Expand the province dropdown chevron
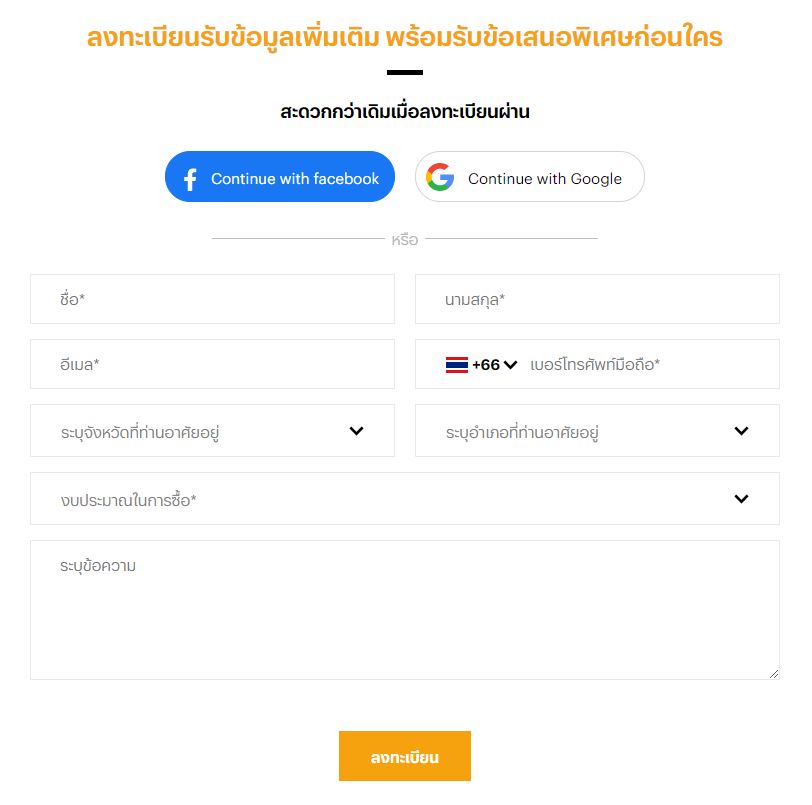This screenshot has width=812, height=805. [357, 431]
